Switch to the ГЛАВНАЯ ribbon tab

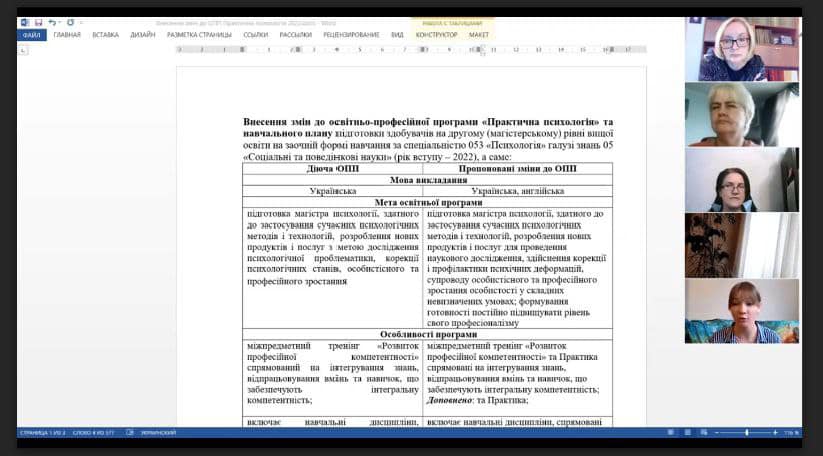point(67,34)
